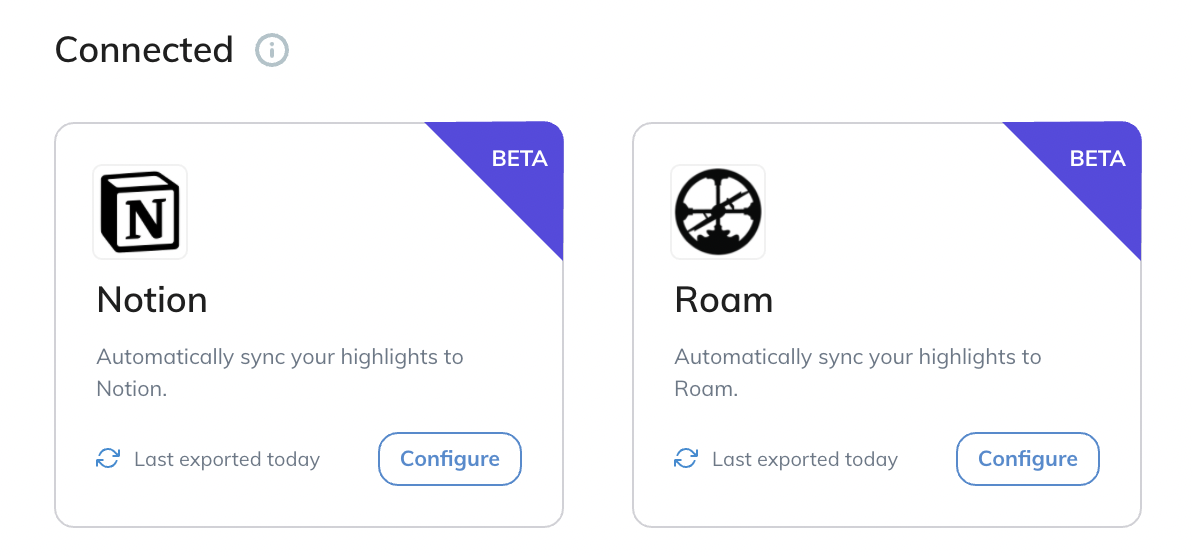
Task: Select the Roam card title
Action: [x=724, y=300]
